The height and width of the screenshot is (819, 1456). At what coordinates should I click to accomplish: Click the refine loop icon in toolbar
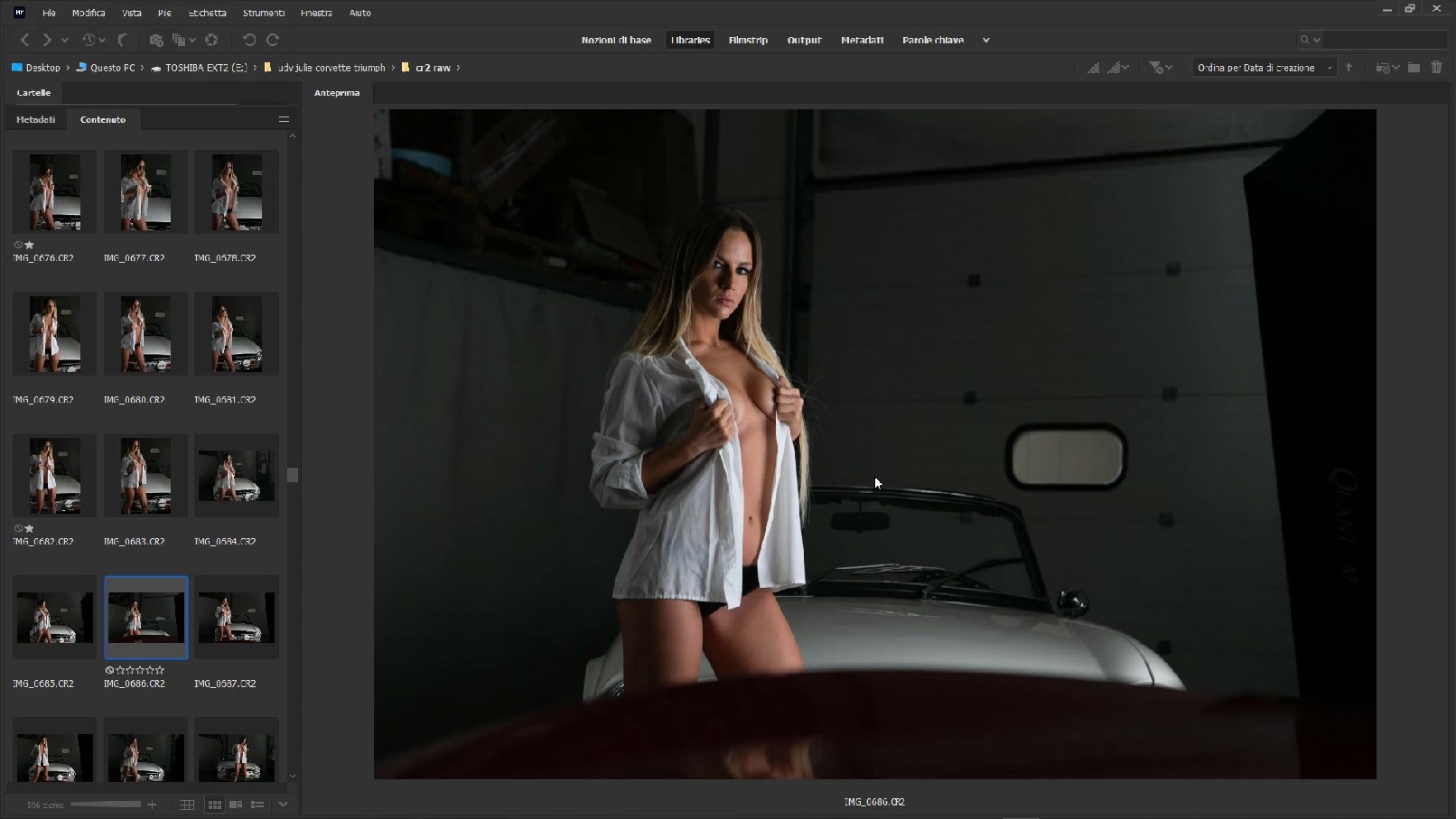coord(183,40)
